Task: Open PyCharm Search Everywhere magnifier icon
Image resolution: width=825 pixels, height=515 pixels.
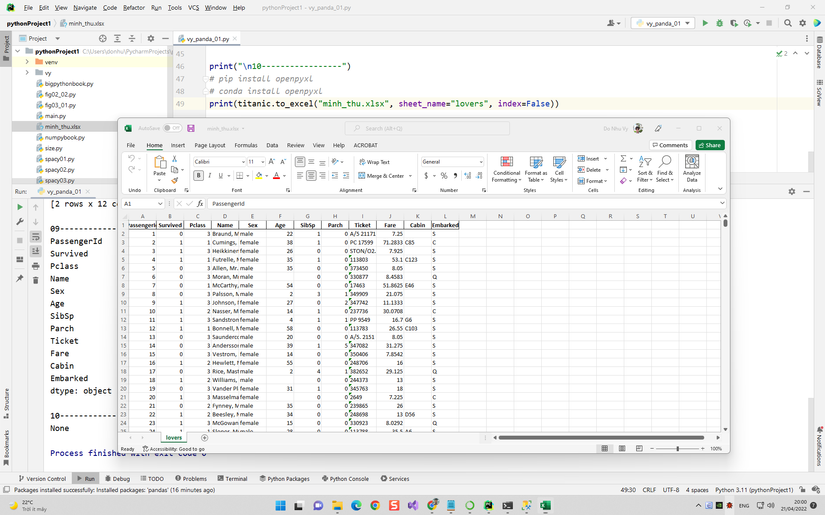Action: click(788, 23)
